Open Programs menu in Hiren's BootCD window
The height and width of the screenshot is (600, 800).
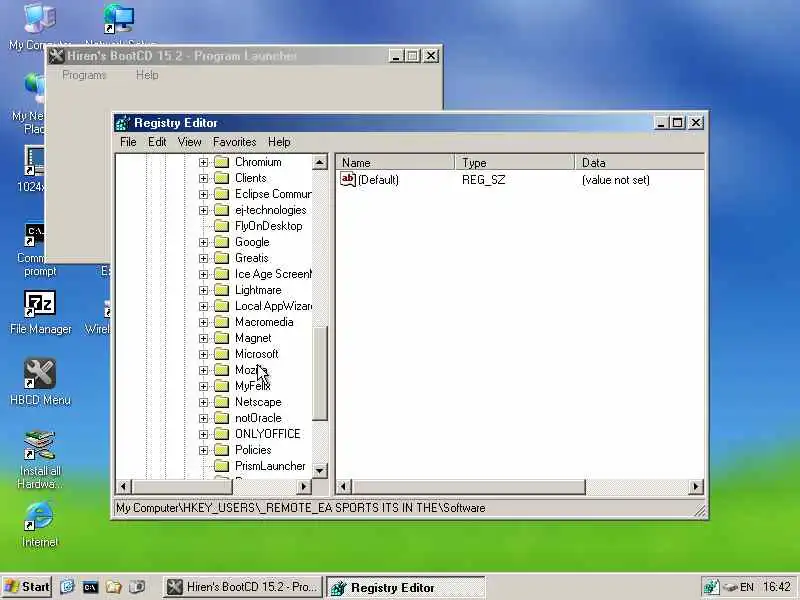[x=84, y=75]
